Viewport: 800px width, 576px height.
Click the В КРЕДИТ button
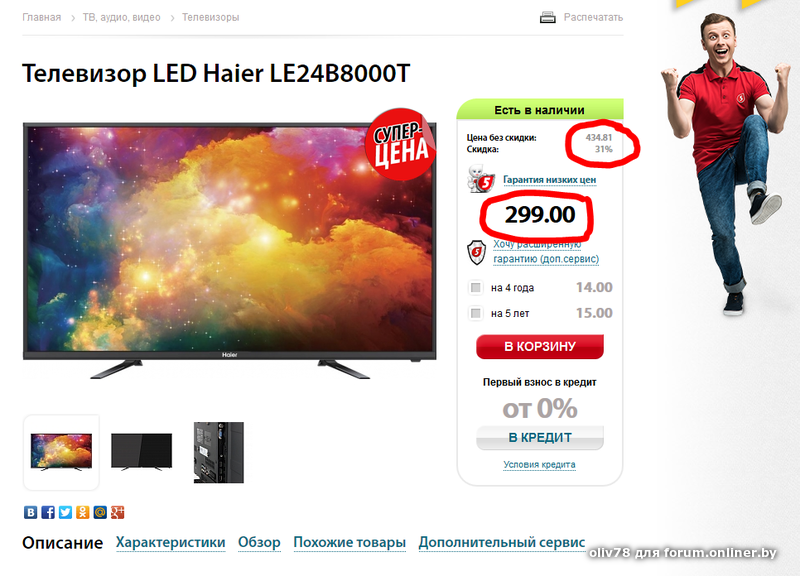point(540,438)
